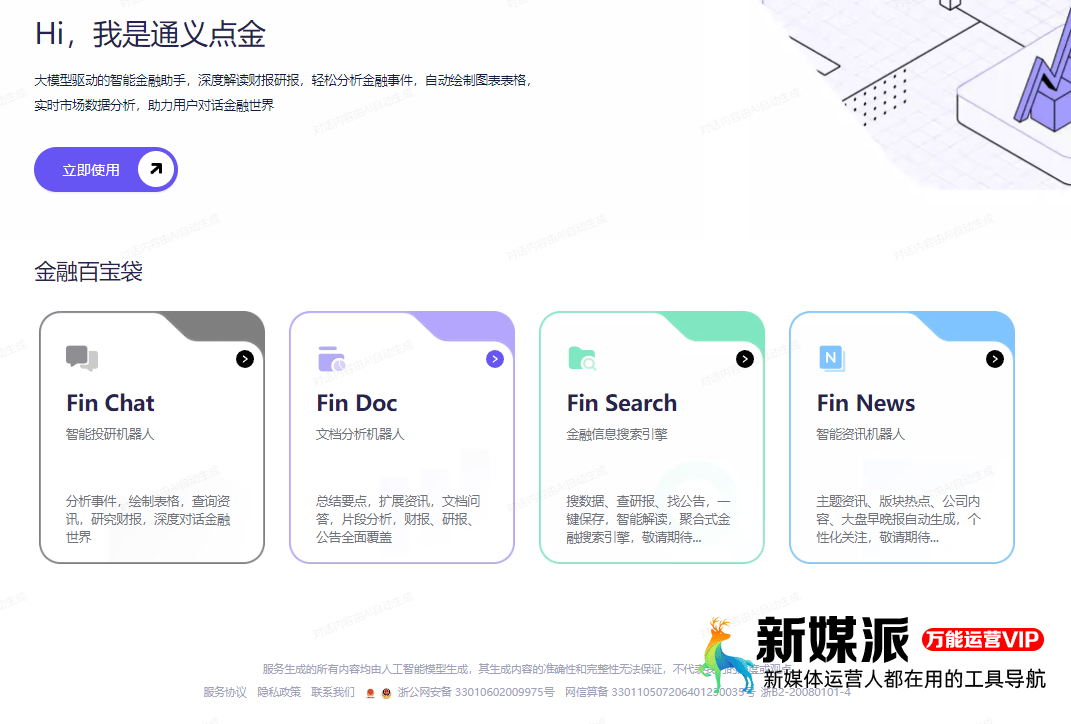This screenshot has height=724, width=1071.
Task: Open Fin Doc via its circular arrow icon
Action: click(x=495, y=358)
